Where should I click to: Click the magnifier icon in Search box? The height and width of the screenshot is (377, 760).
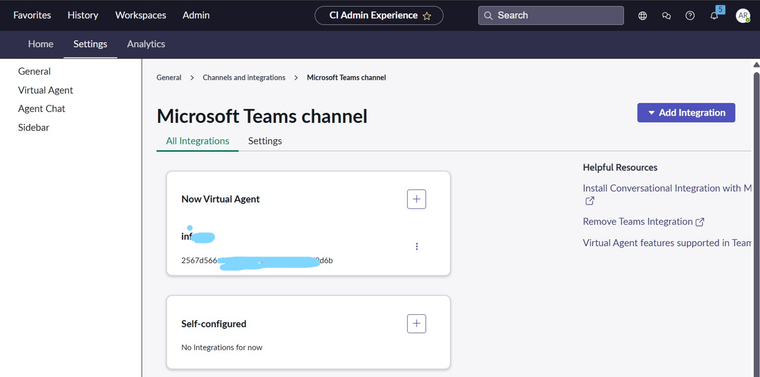tap(488, 16)
